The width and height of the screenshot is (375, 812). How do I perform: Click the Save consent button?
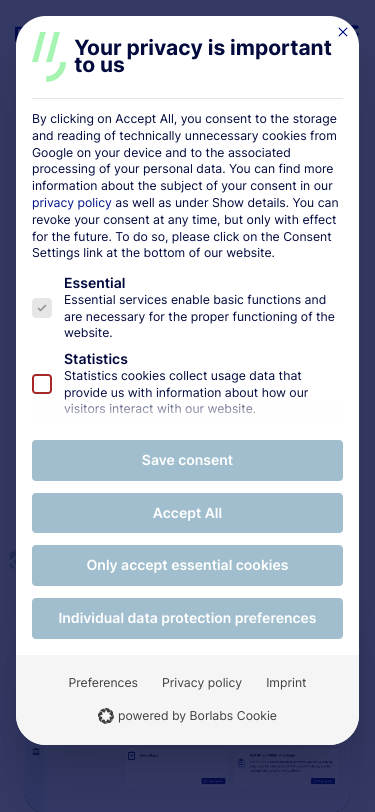(x=188, y=460)
